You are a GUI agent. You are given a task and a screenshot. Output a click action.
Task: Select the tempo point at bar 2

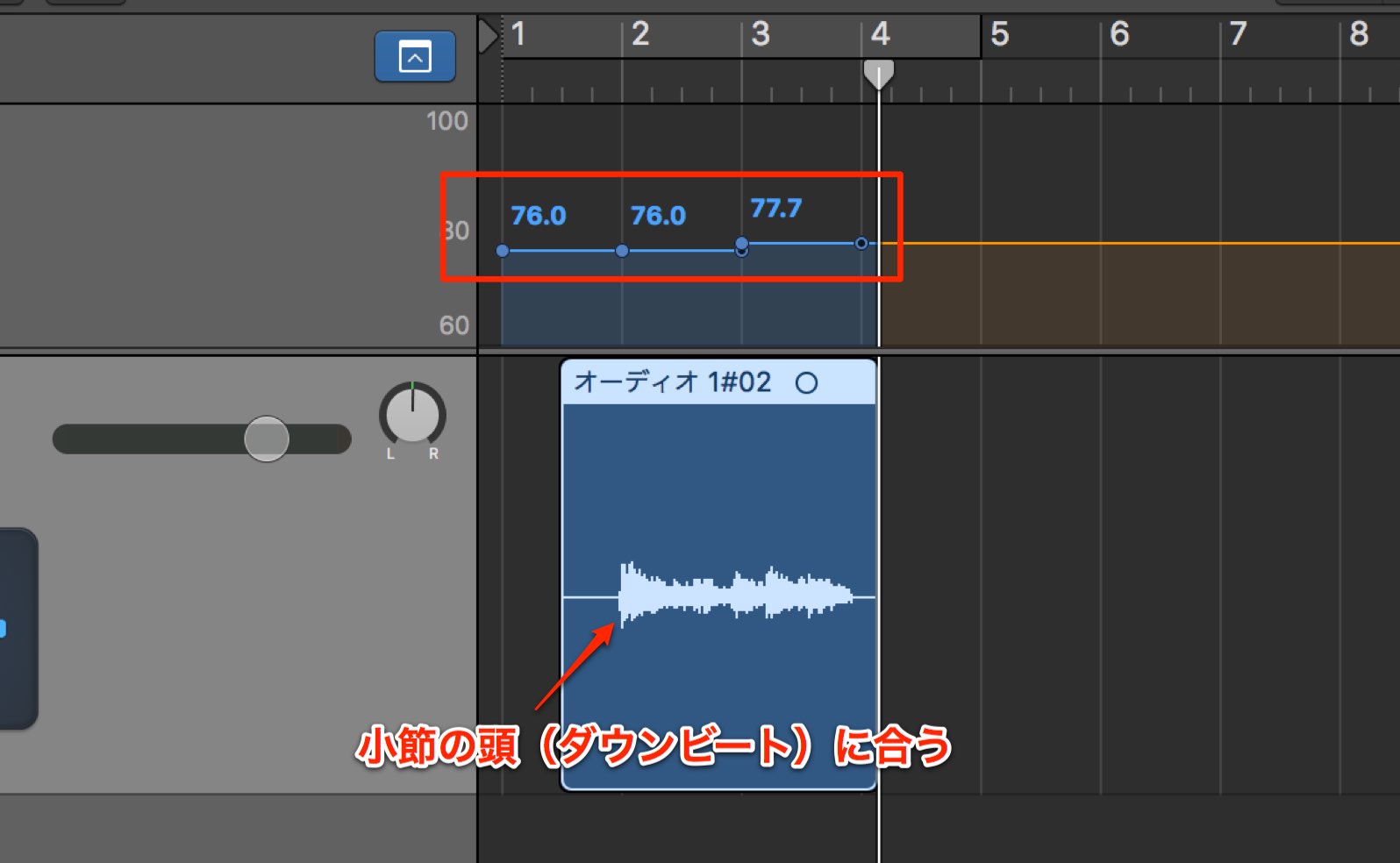coord(622,251)
